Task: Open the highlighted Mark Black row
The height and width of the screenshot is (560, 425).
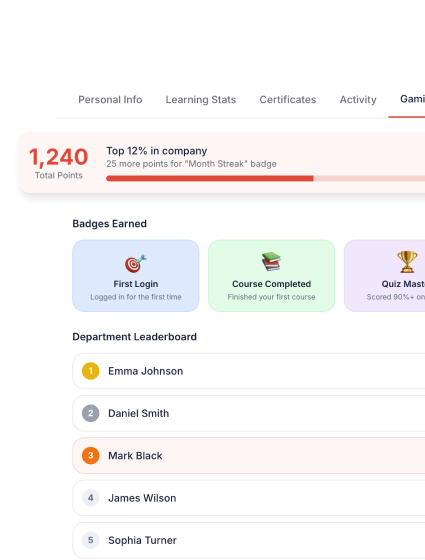Action: (x=249, y=455)
